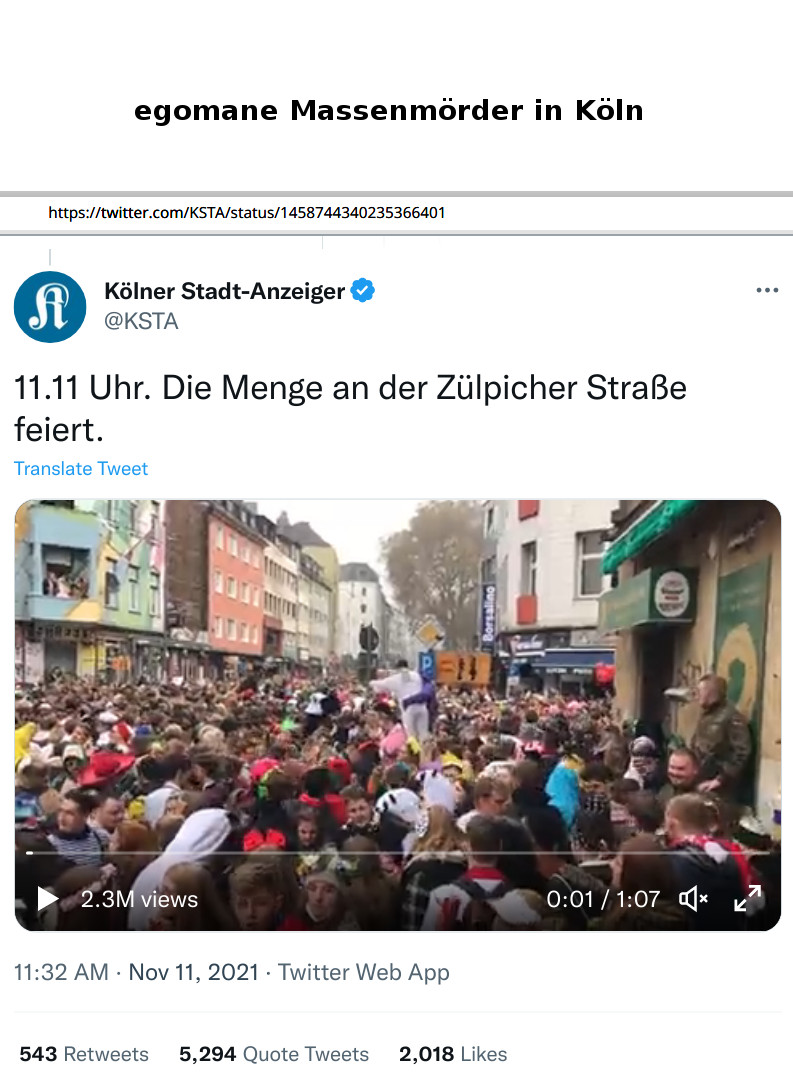Image resolution: width=793 pixels, height=1080 pixels.
Task: Open the three-dot more options menu
Action: [x=767, y=290]
